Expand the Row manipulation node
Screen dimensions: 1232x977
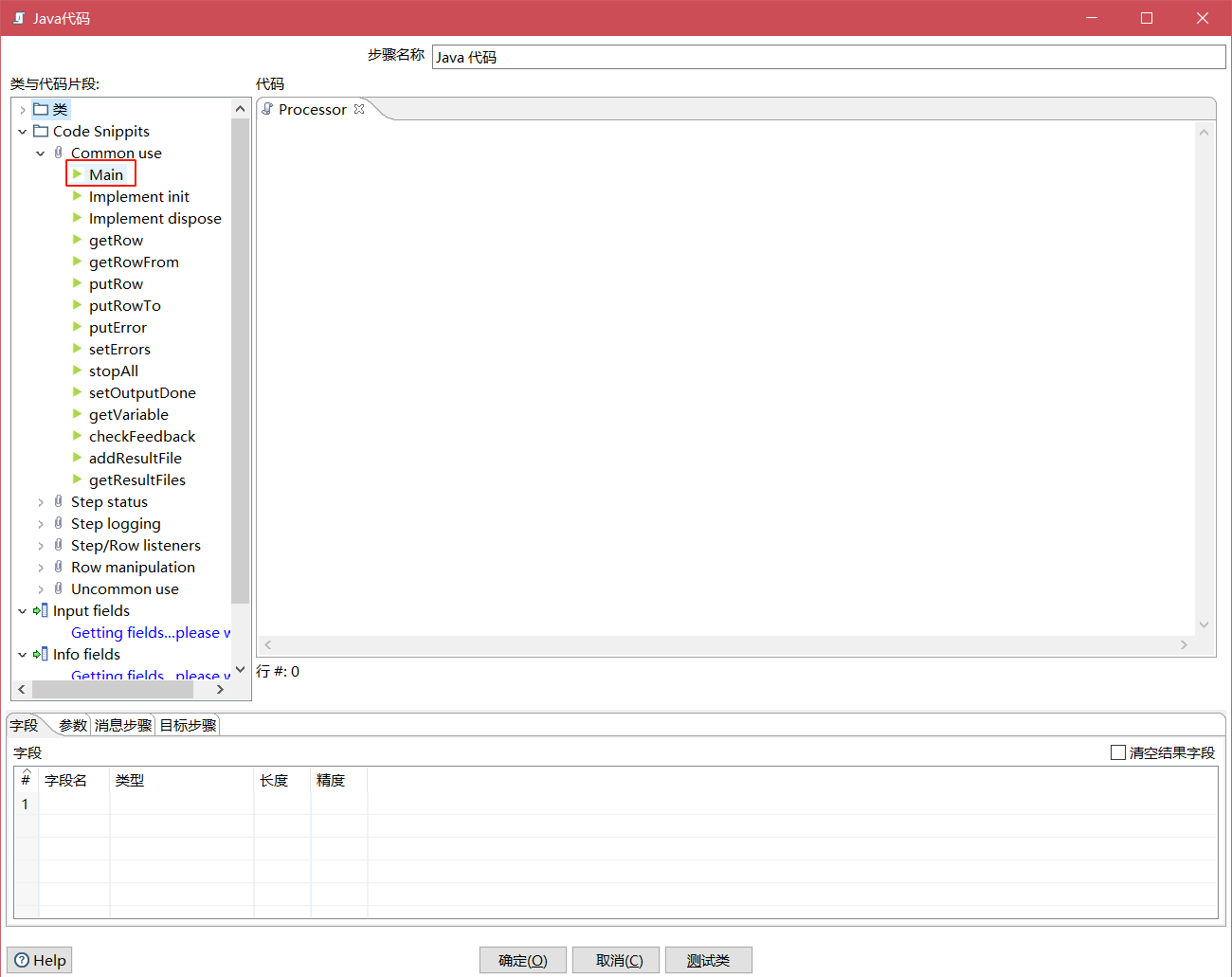click(x=41, y=568)
